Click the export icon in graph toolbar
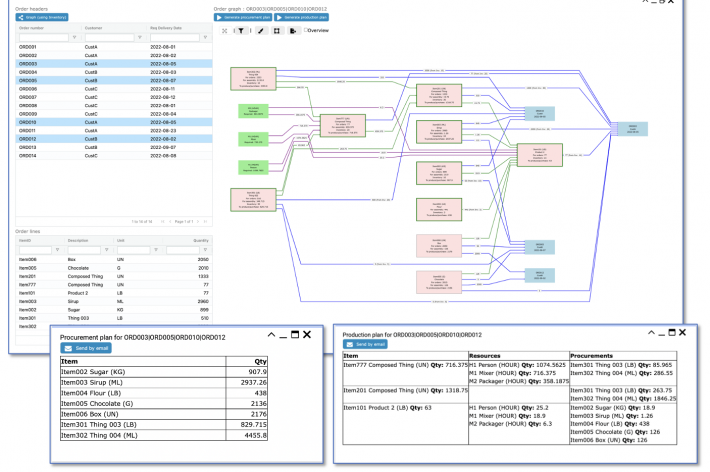Viewport: 710px width, 472px height. point(292,31)
